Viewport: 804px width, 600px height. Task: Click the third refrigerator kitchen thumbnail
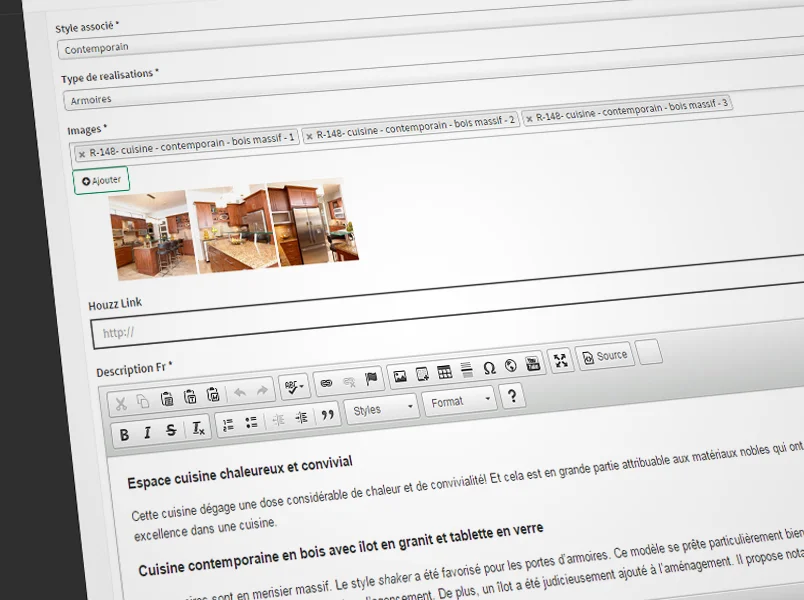pos(313,222)
